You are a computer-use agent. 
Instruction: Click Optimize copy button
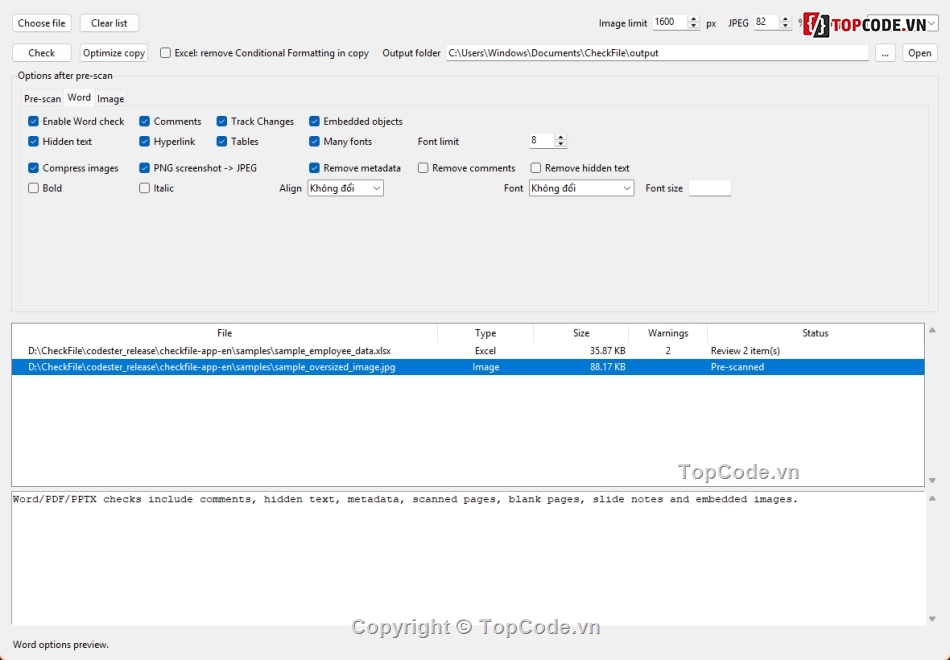pyautogui.click(x=114, y=53)
